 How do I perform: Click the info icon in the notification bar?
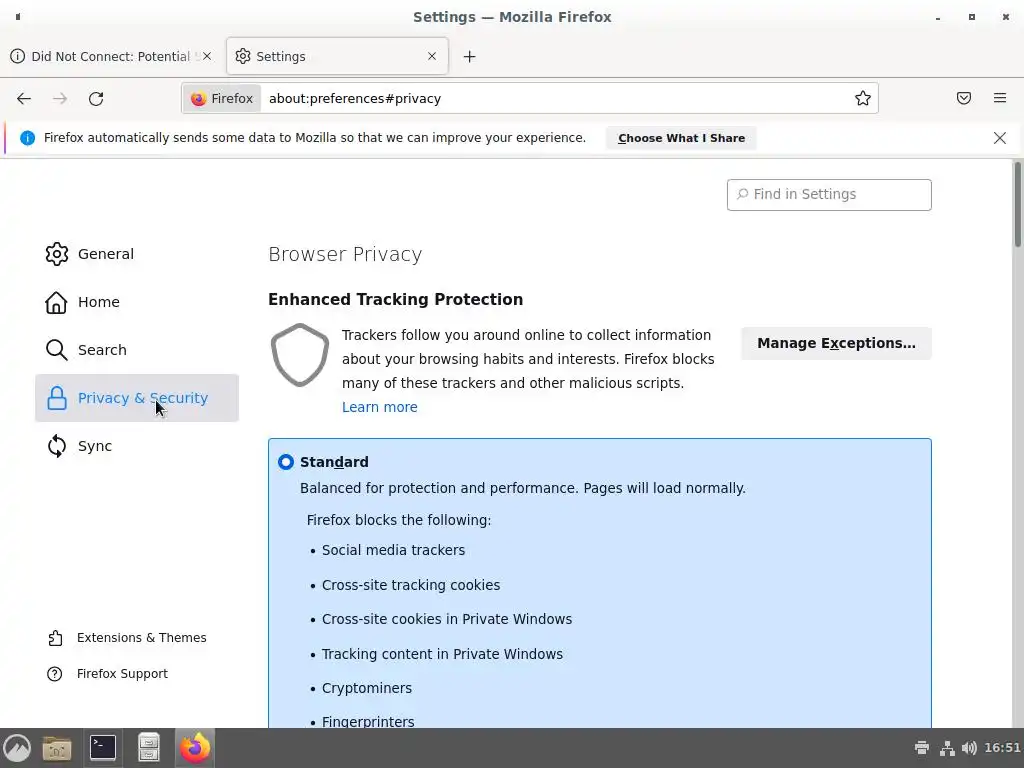[x=27, y=138]
